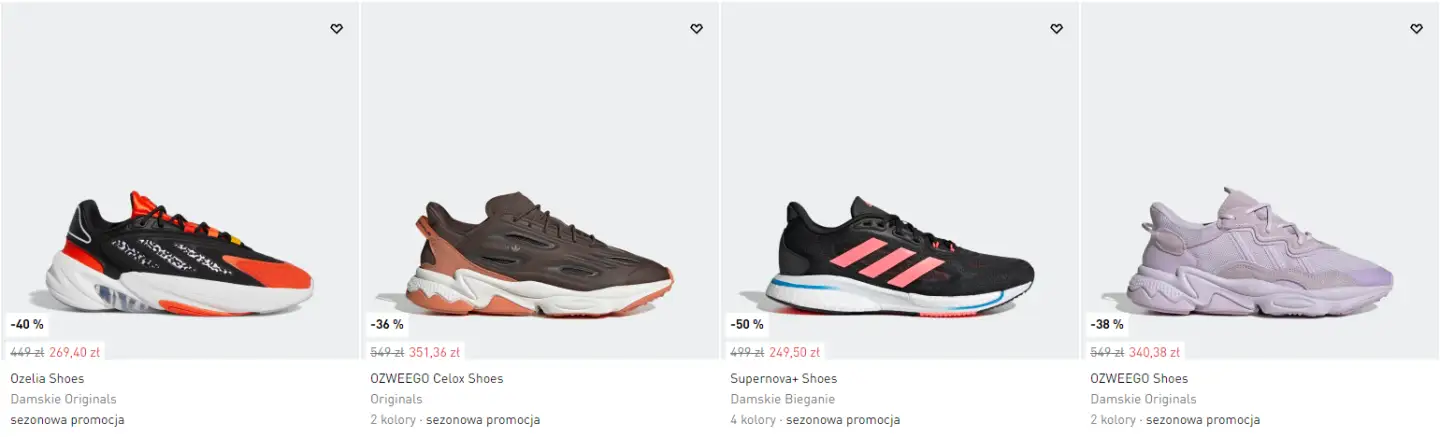The height and width of the screenshot is (437, 1440).
Task: Toggle wishlist heart on OZWEEGO Celox Shoes
Action: point(697,29)
